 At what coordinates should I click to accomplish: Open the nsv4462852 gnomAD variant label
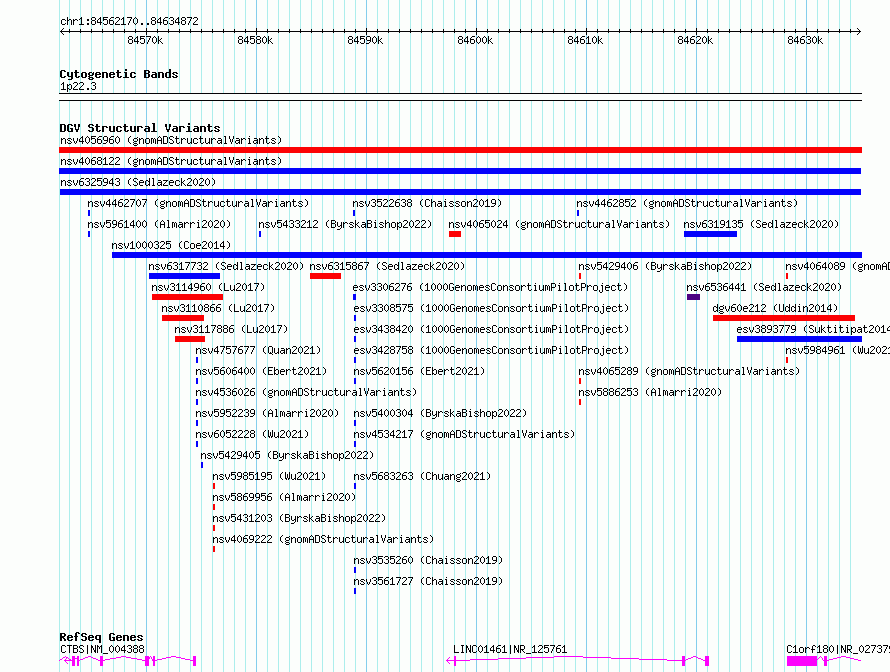click(687, 203)
